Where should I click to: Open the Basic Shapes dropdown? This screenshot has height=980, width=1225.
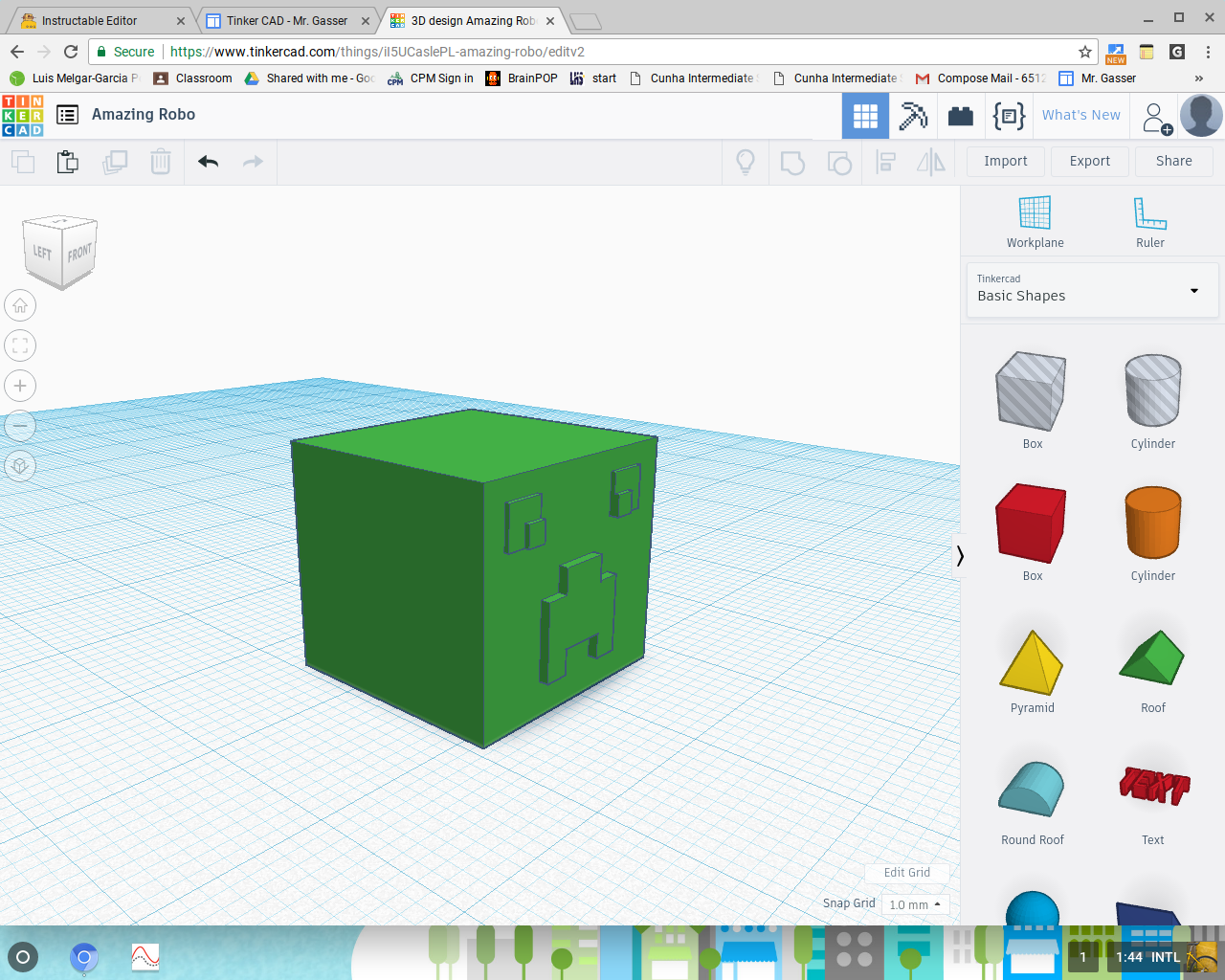tap(1092, 289)
